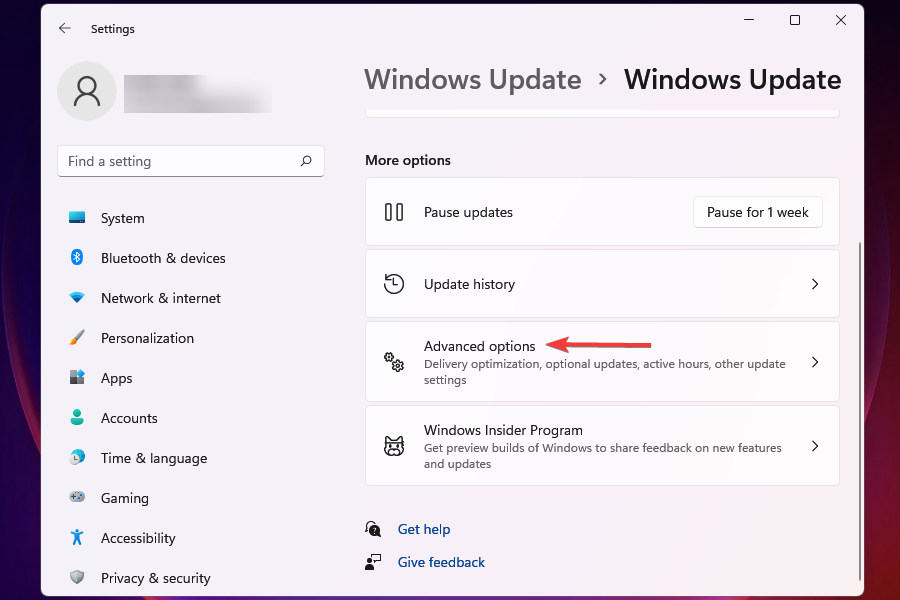
Task: Click the Network wifi icon
Action: click(77, 297)
